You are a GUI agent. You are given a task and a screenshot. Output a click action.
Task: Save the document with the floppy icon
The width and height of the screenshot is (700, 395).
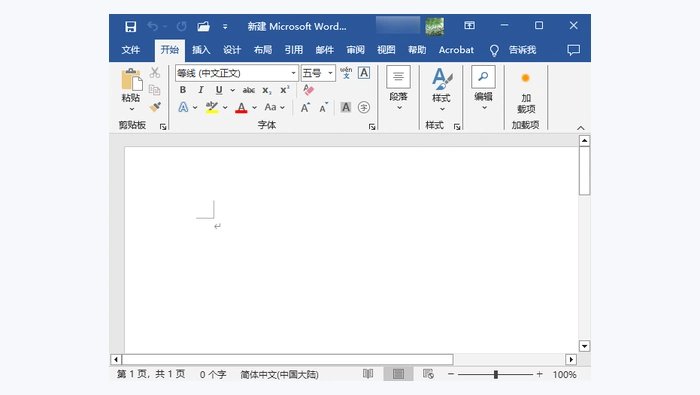click(130, 27)
